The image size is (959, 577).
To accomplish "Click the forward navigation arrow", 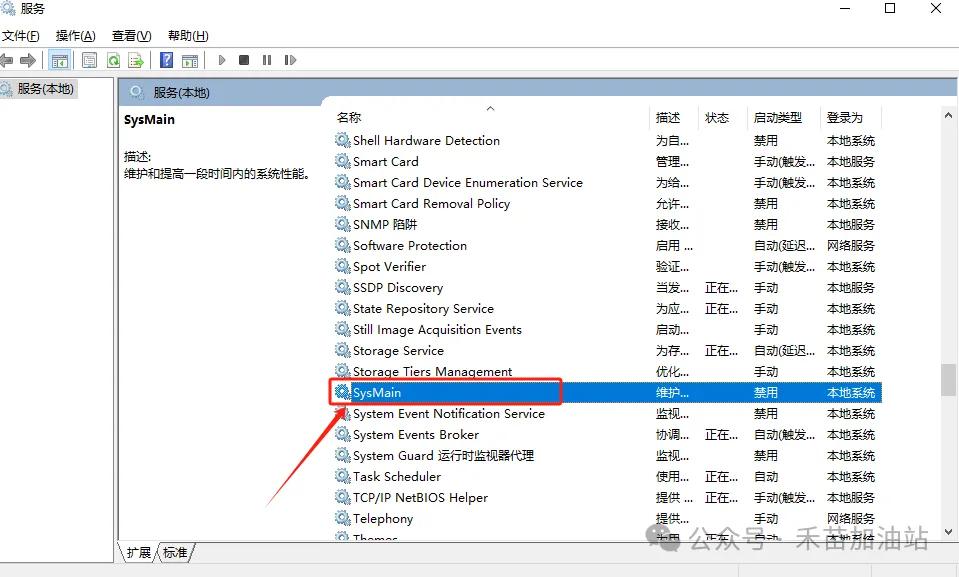I will point(27,60).
